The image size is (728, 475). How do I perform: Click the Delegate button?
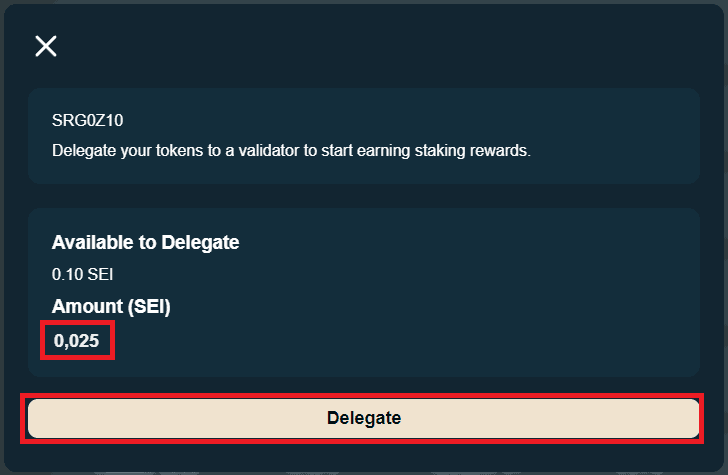point(363,418)
